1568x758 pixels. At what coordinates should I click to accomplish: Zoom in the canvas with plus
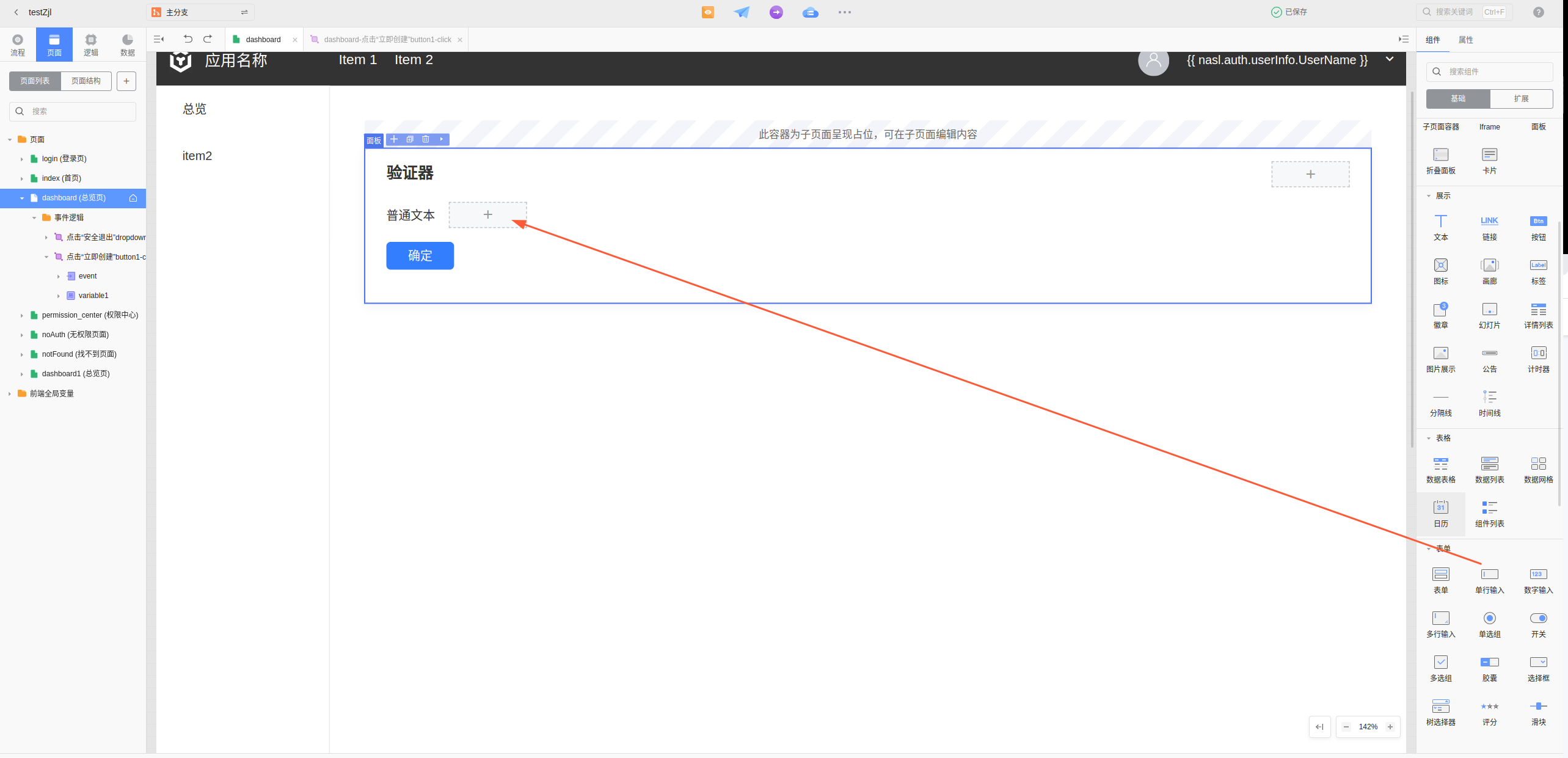[1390, 727]
